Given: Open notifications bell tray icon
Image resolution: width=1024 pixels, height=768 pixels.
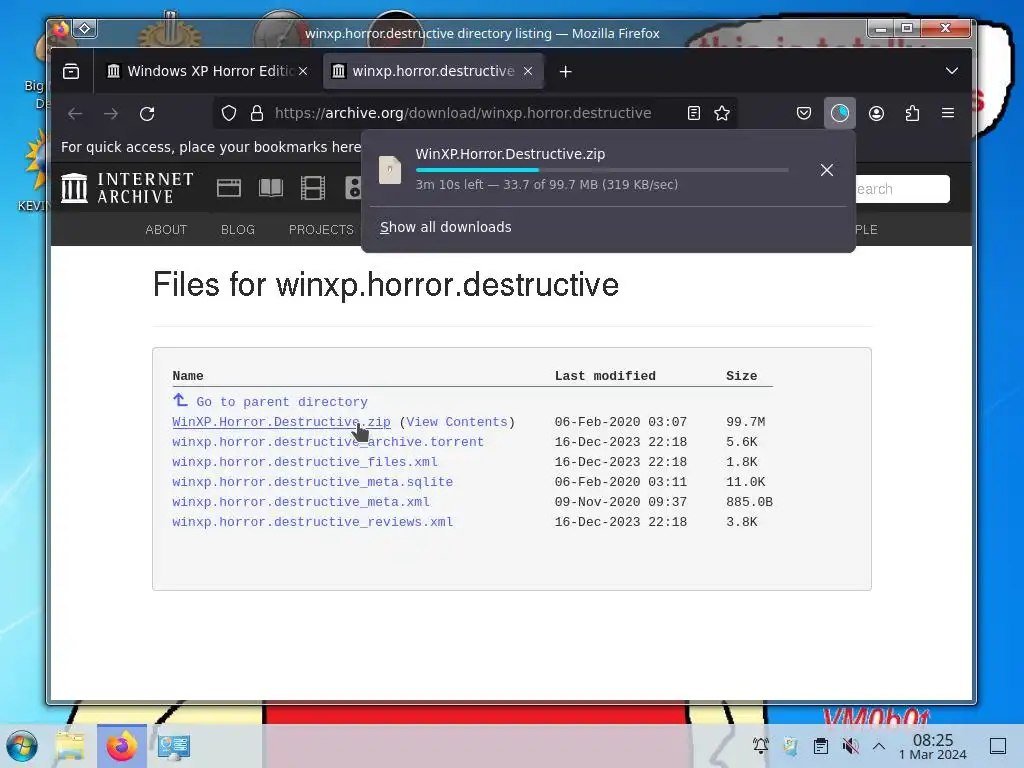Looking at the screenshot, I should click(x=760, y=745).
